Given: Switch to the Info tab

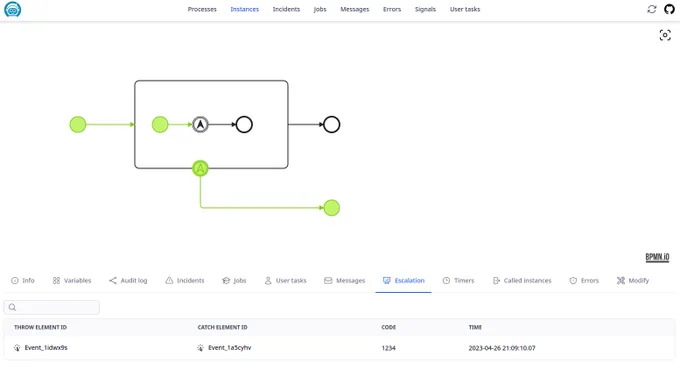Looking at the screenshot, I should pos(23,281).
